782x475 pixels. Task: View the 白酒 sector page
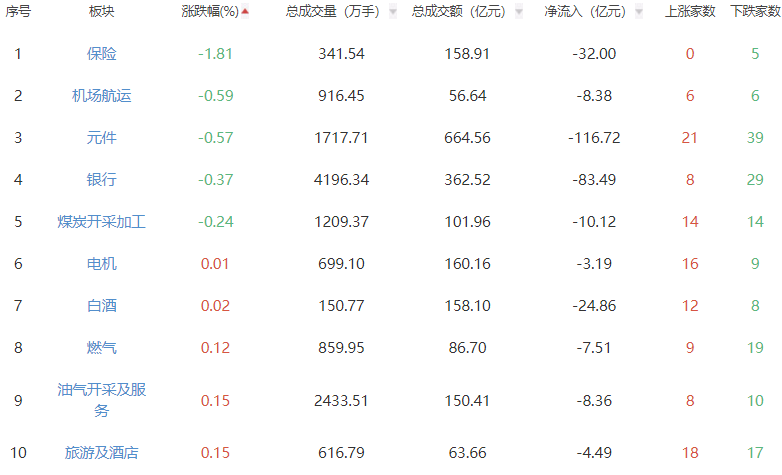click(101, 306)
